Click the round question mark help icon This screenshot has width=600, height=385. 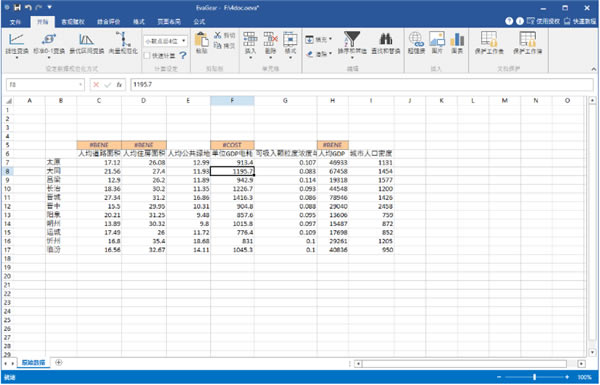click(x=509, y=21)
